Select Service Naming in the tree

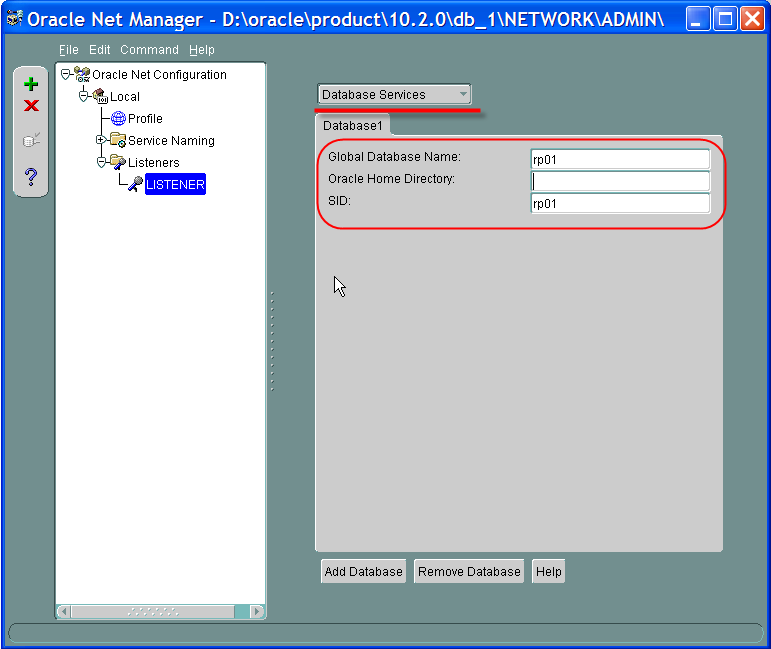[171, 141]
